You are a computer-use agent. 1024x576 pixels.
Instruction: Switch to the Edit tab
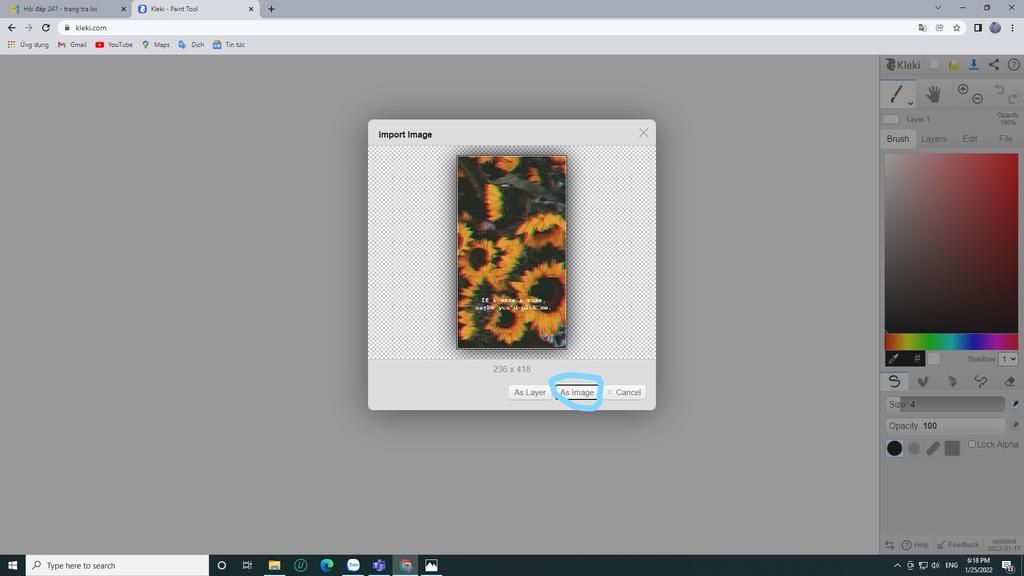click(x=970, y=138)
